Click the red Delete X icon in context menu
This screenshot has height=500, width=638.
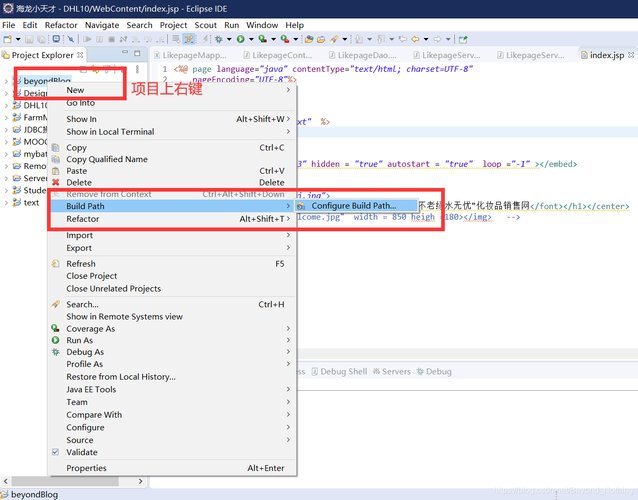pyautogui.click(x=56, y=182)
